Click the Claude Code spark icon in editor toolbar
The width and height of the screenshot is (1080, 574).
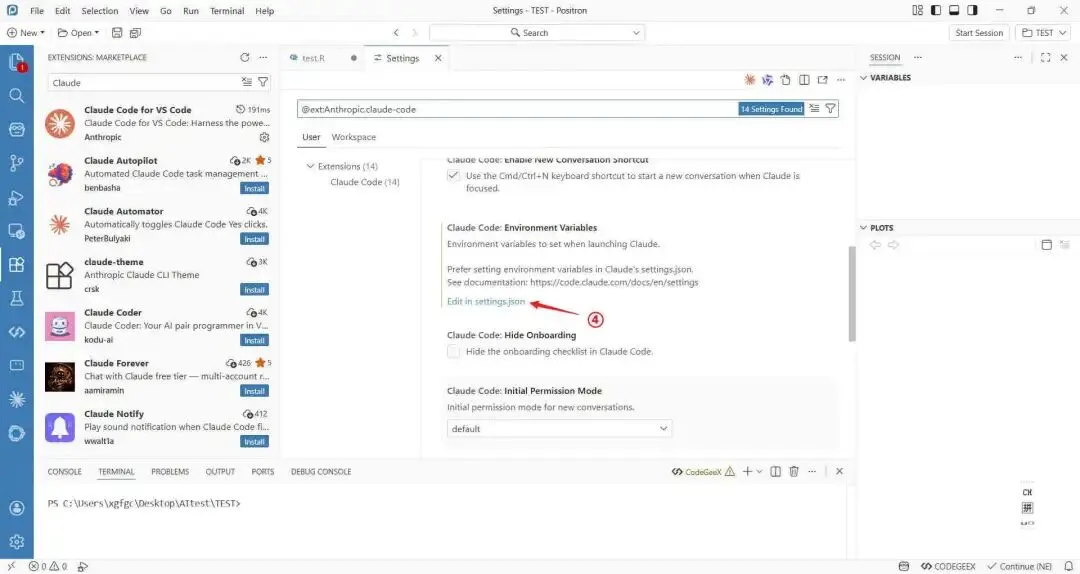click(749, 80)
